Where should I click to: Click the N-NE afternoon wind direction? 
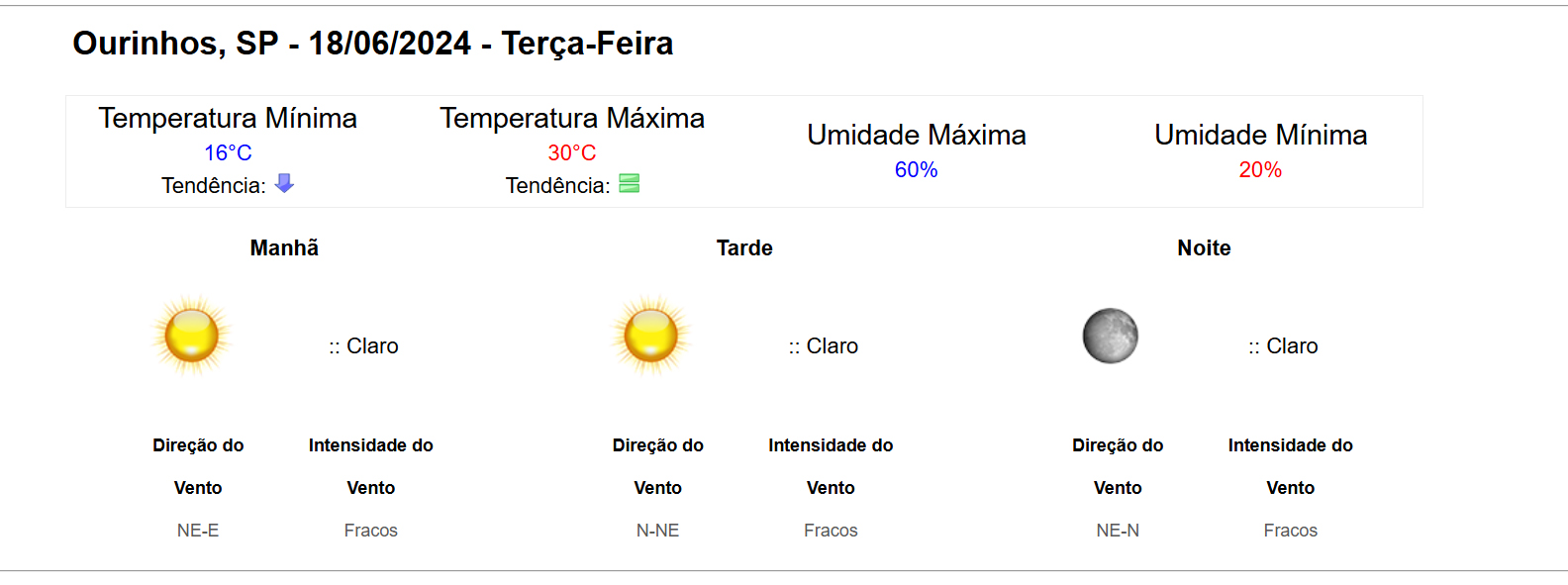coord(657,531)
